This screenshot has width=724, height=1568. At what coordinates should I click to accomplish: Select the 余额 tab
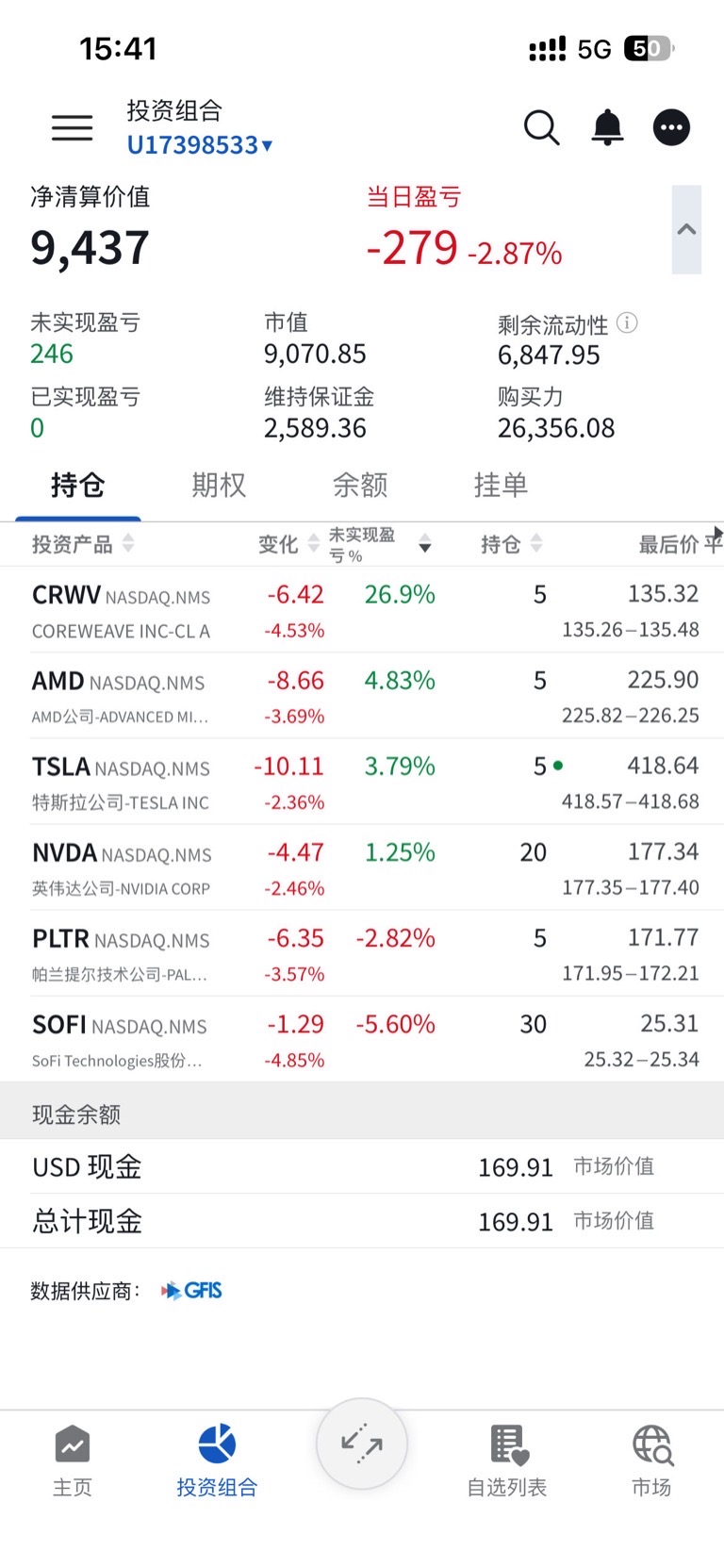coord(360,485)
